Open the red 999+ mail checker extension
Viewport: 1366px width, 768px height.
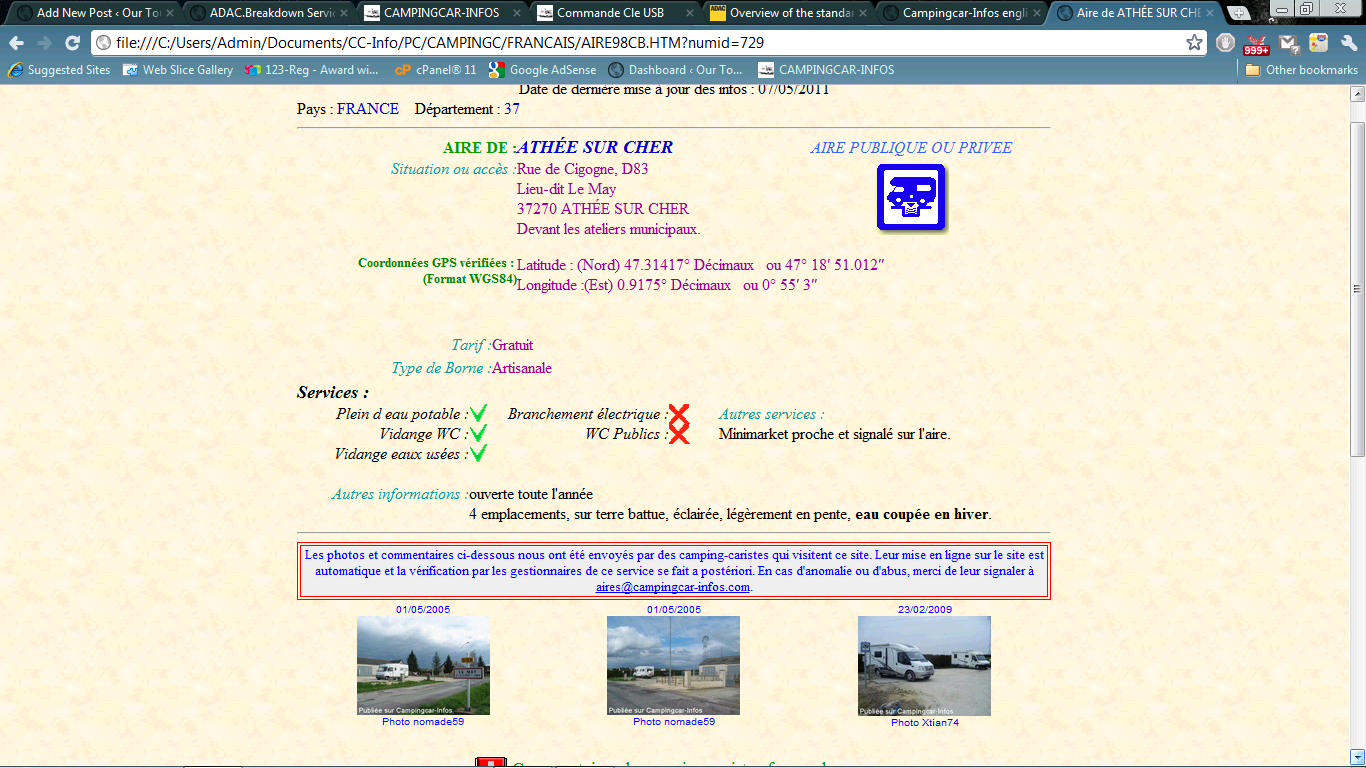point(1256,43)
